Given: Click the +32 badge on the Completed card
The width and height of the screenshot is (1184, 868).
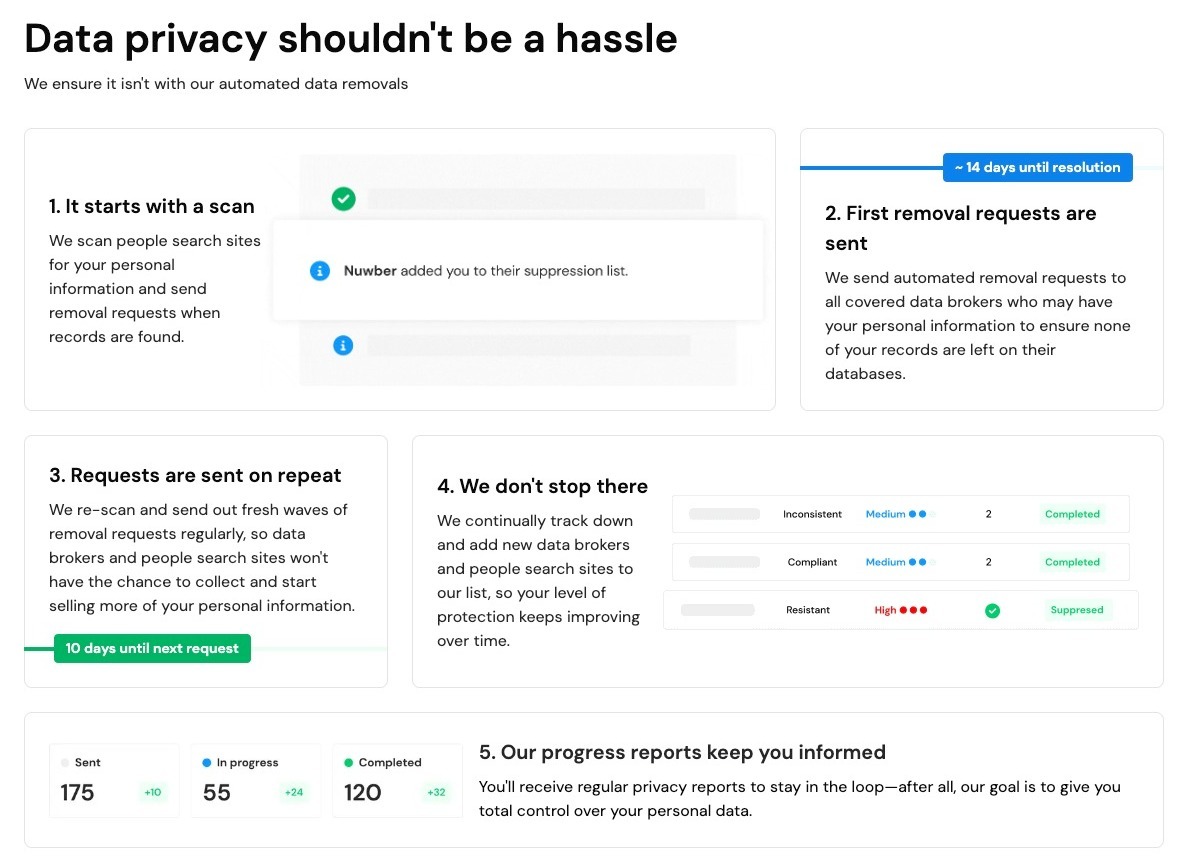Looking at the screenshot, I should coord(436,793).
